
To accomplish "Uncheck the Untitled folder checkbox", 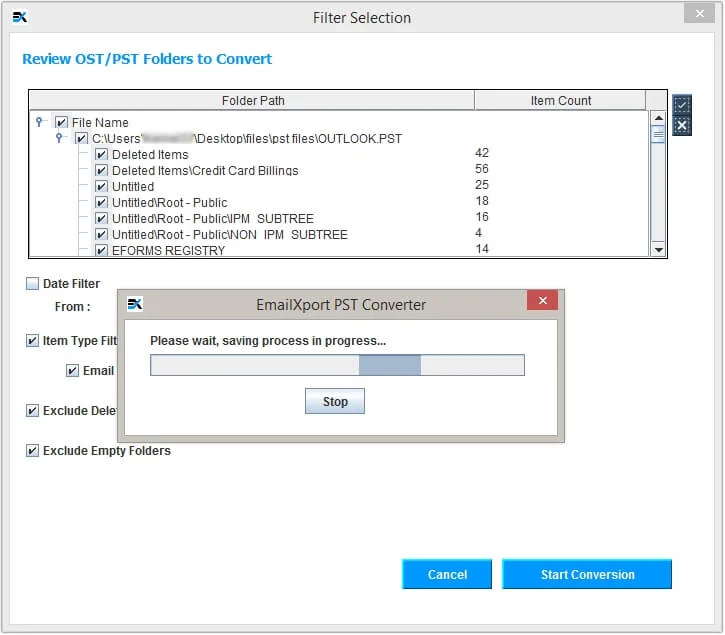I will point(101,186).
